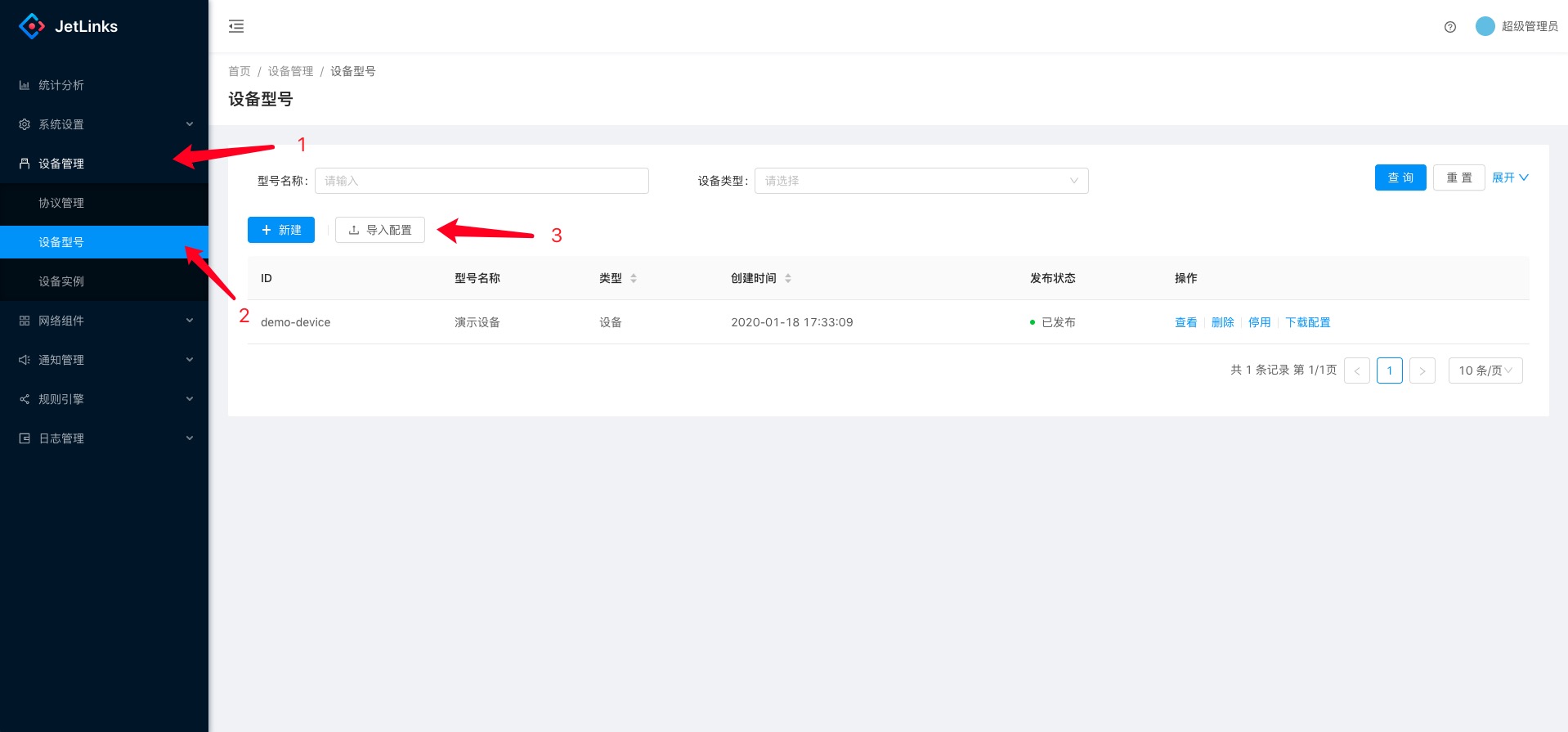Open the 10 条/页 page size dropdown
This screenshot has height=732, width=1568.
[x=1485, y=370]
